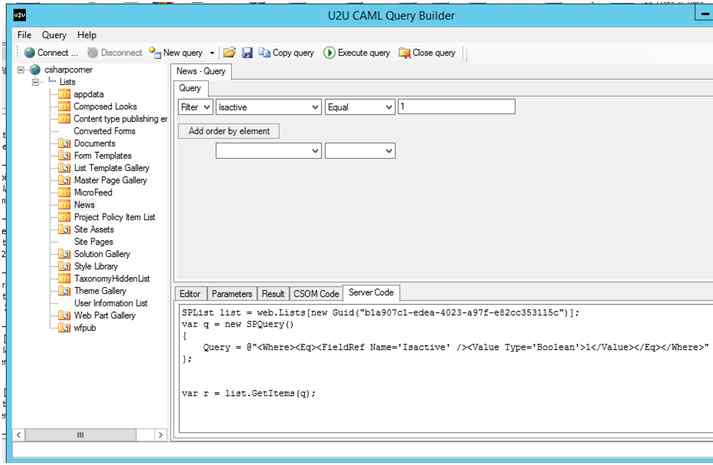Select the News - Query tab
713x465 pixels.
(201, 71)
